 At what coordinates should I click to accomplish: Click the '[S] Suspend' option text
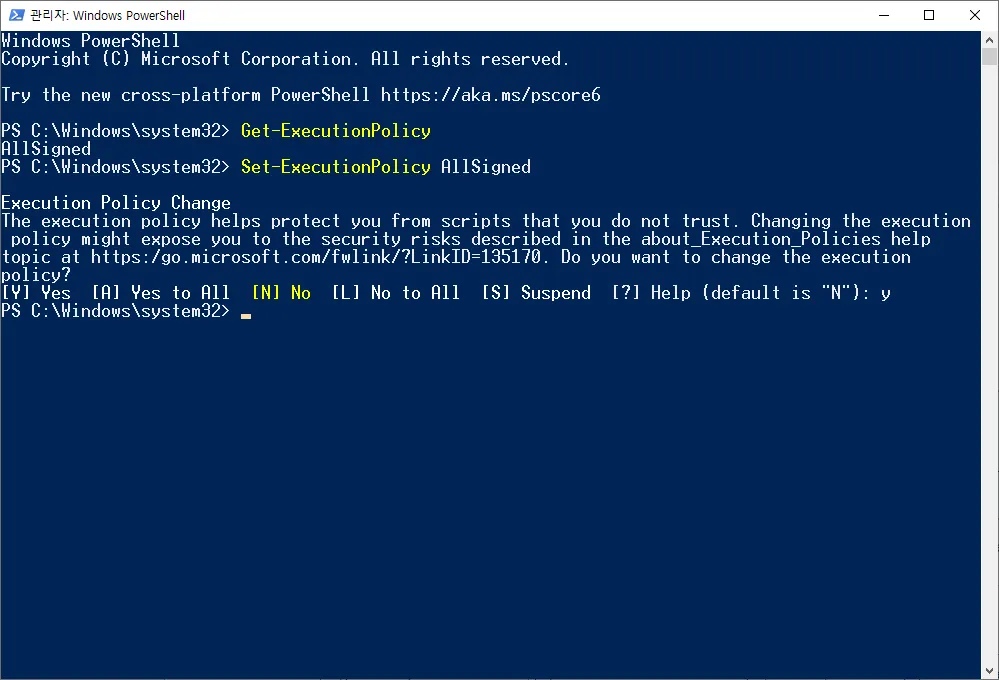(x=536, y=293)
